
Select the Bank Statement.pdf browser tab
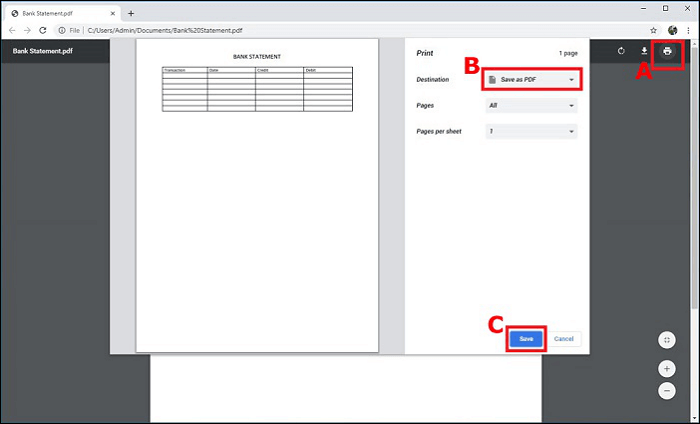pos(60,12)
